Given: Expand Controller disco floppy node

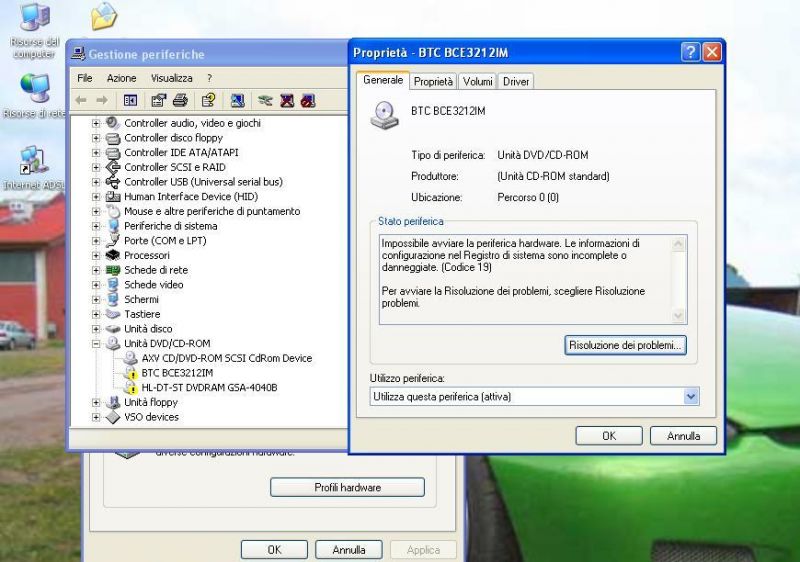Looking at the screenshot, I should [x=96, y=138].
